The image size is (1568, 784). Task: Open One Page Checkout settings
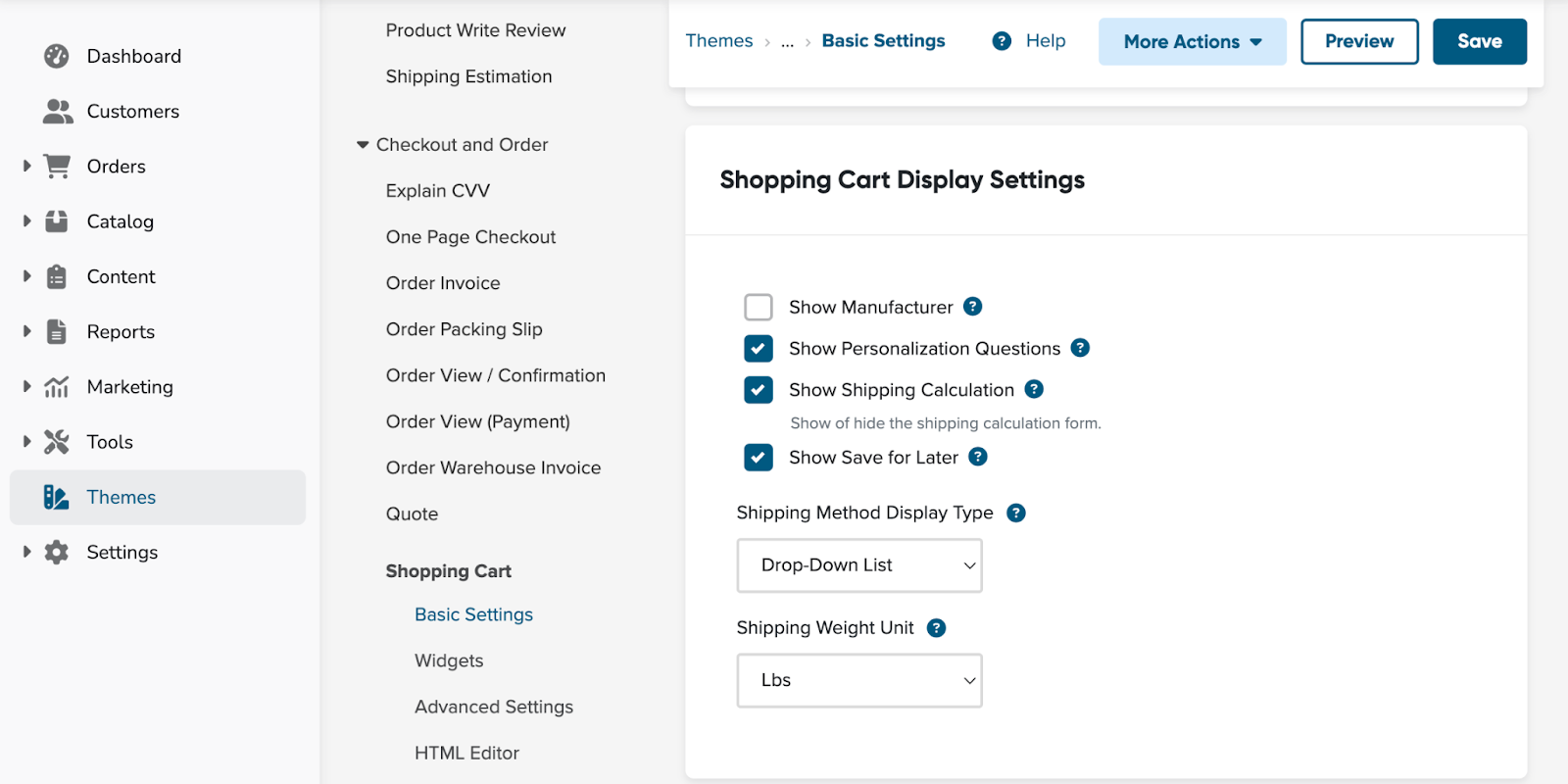click(470, 237)
